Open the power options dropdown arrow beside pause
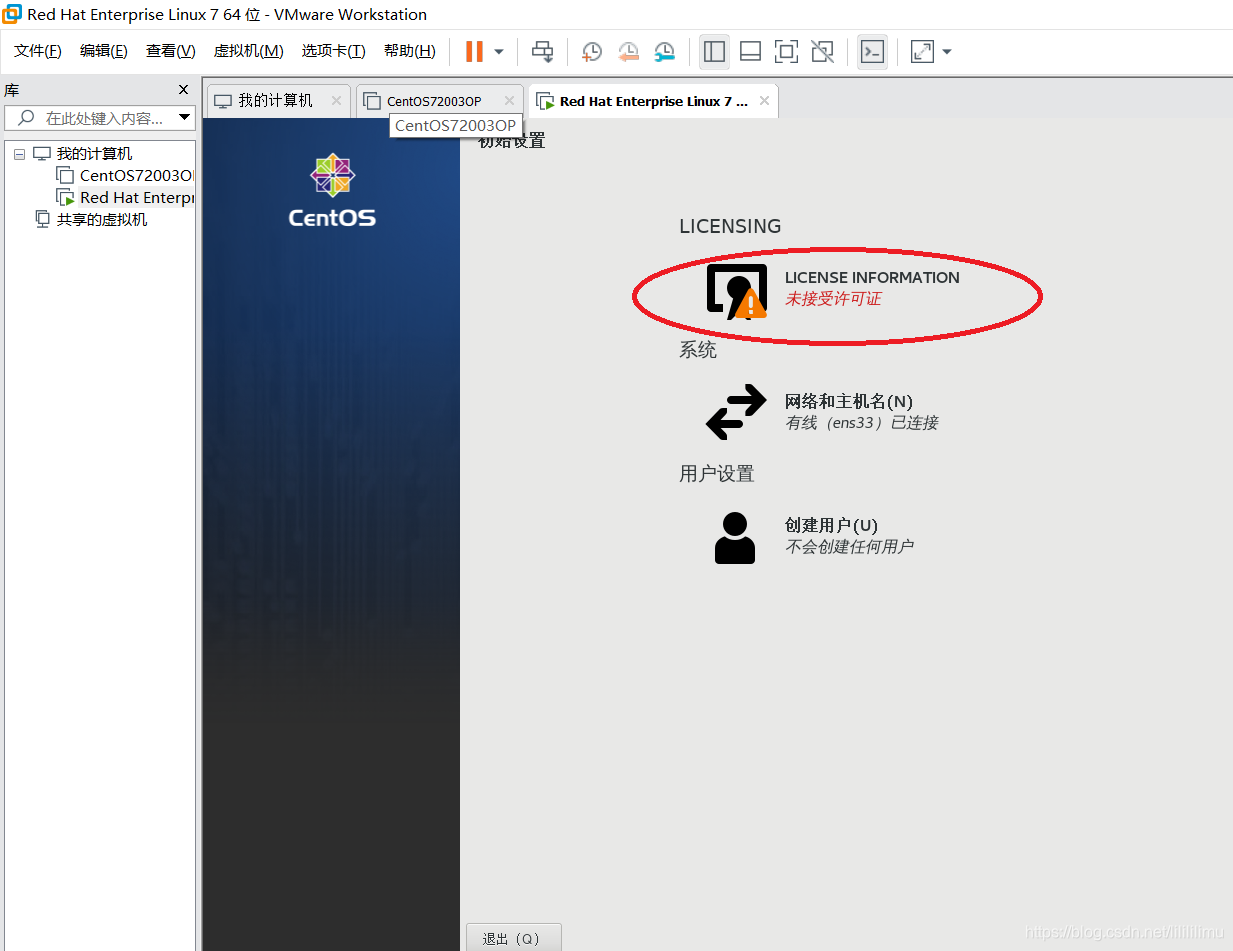This screenshot has height=951, width=1233. pos(499,51)
